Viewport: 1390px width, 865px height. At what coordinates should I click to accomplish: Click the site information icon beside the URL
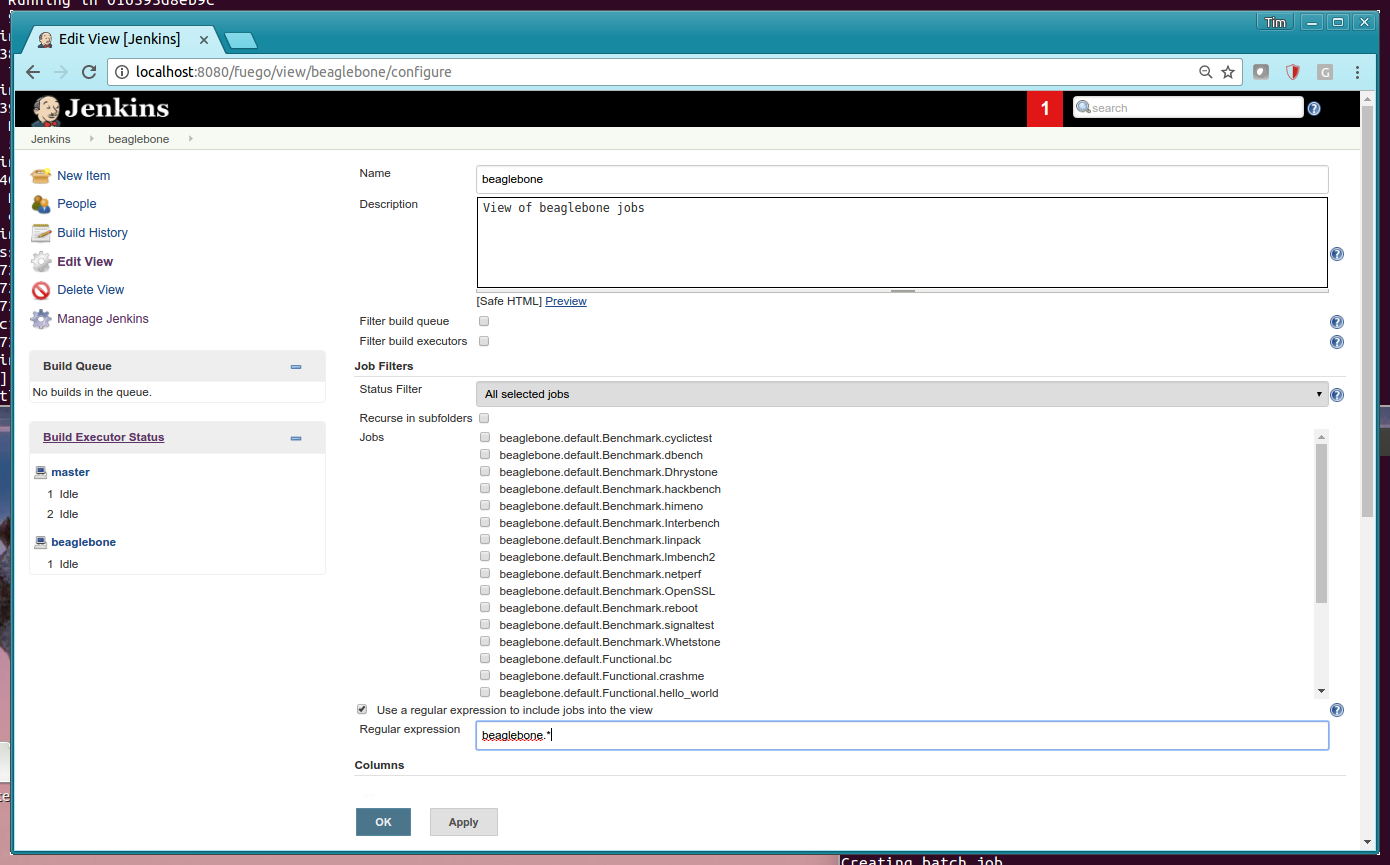[122, 72]
